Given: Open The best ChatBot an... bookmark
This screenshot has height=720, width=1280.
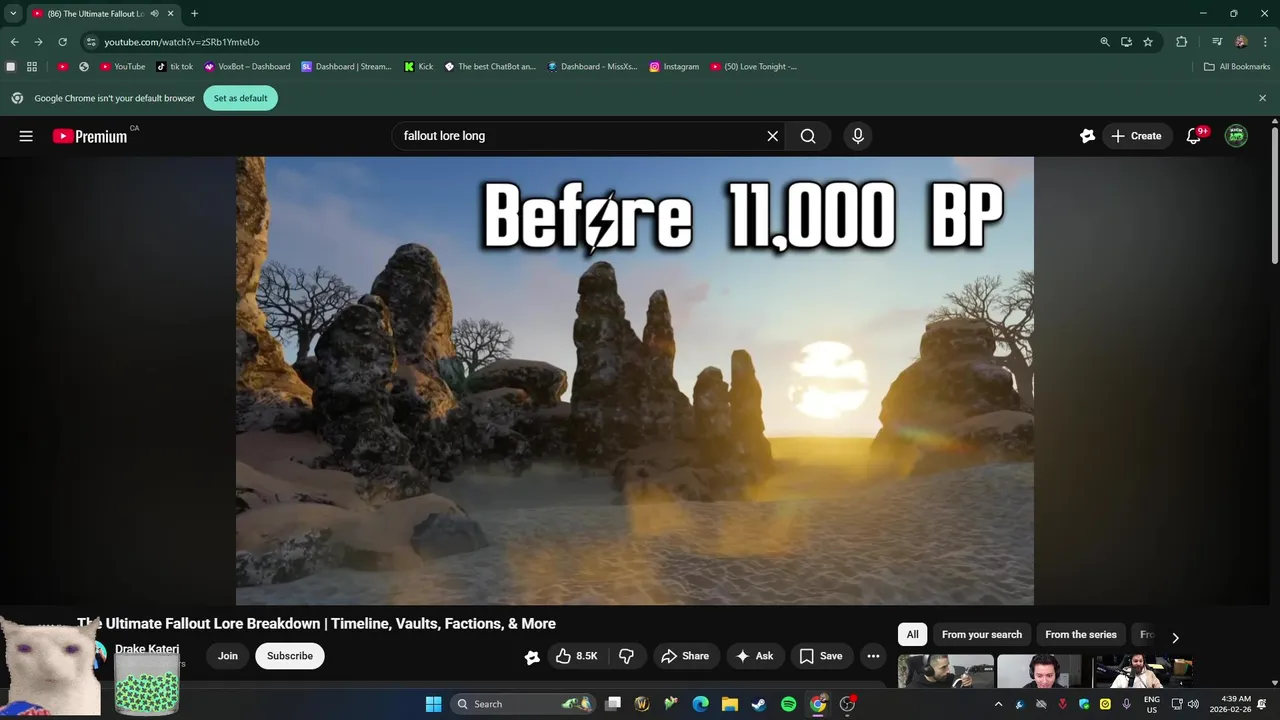Looking at the screenshot, I should pos(490,67).
